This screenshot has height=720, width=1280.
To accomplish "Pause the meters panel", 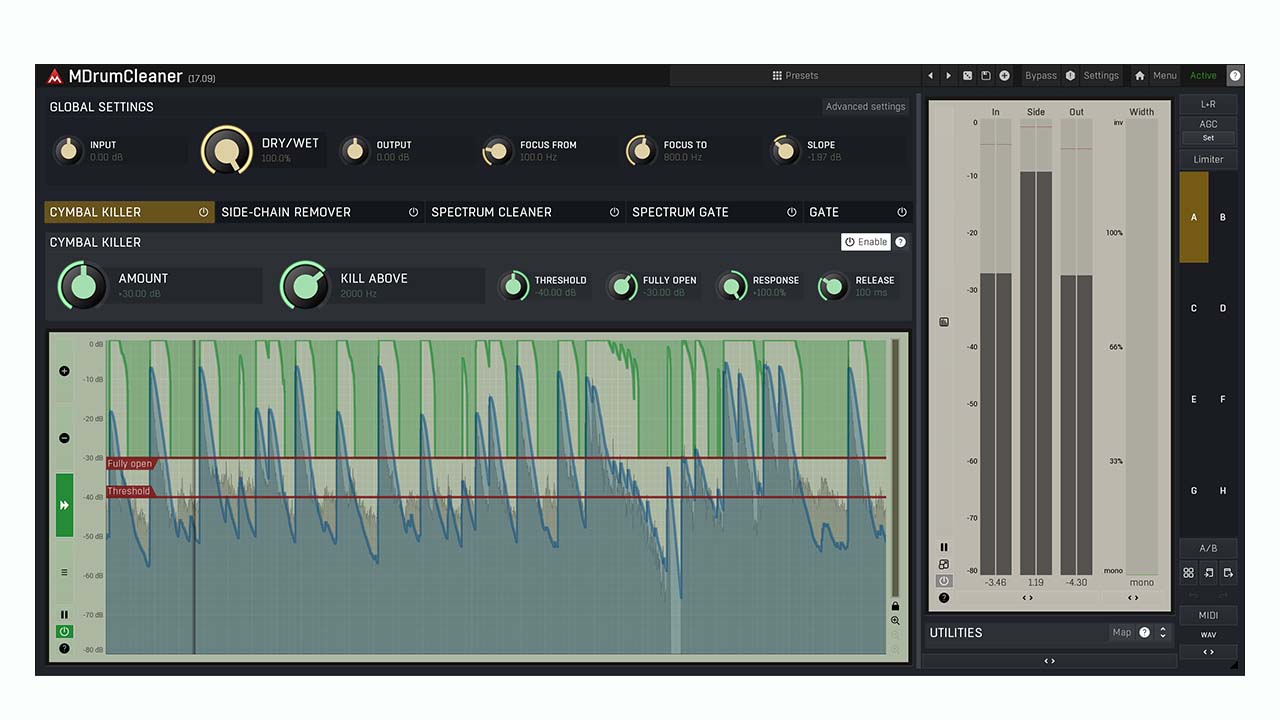I will coord(944,547).
